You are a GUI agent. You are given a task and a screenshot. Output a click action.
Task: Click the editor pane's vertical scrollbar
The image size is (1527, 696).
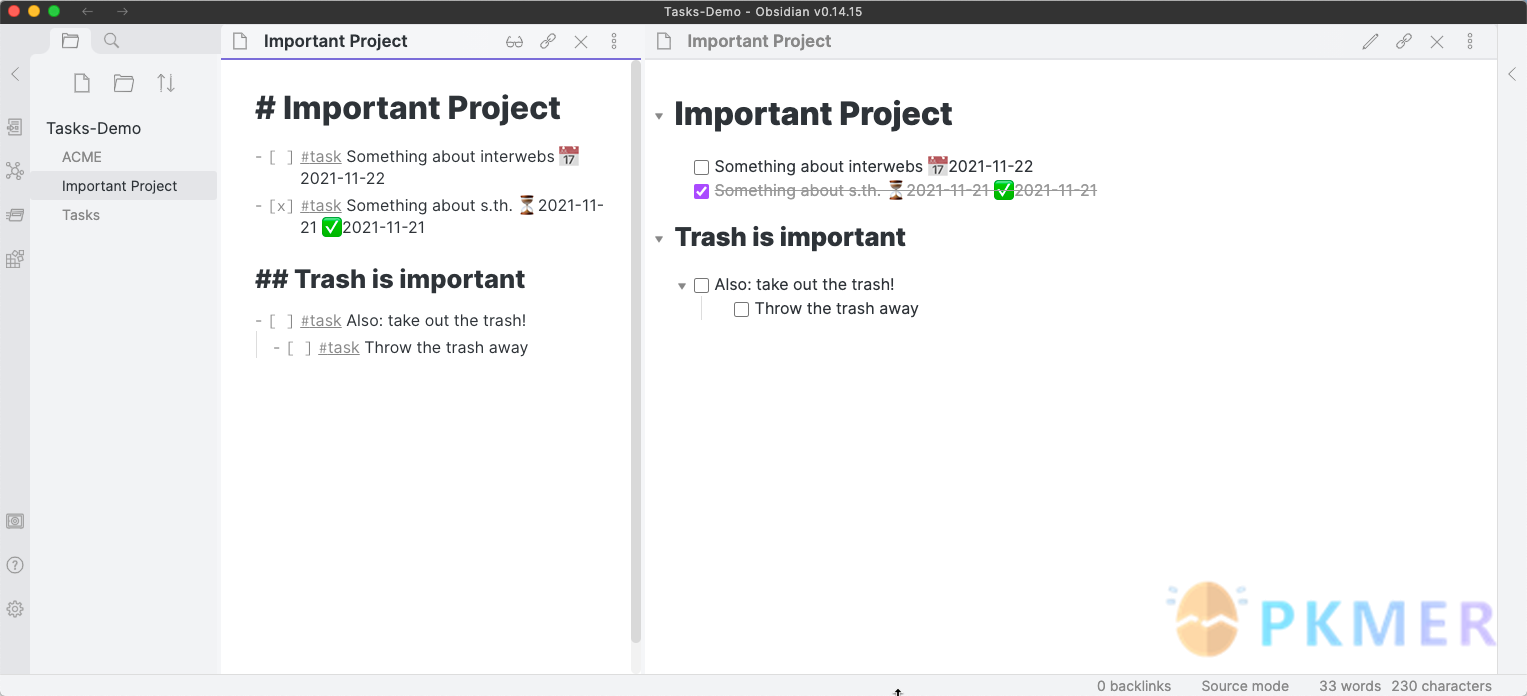pos(636,350)
